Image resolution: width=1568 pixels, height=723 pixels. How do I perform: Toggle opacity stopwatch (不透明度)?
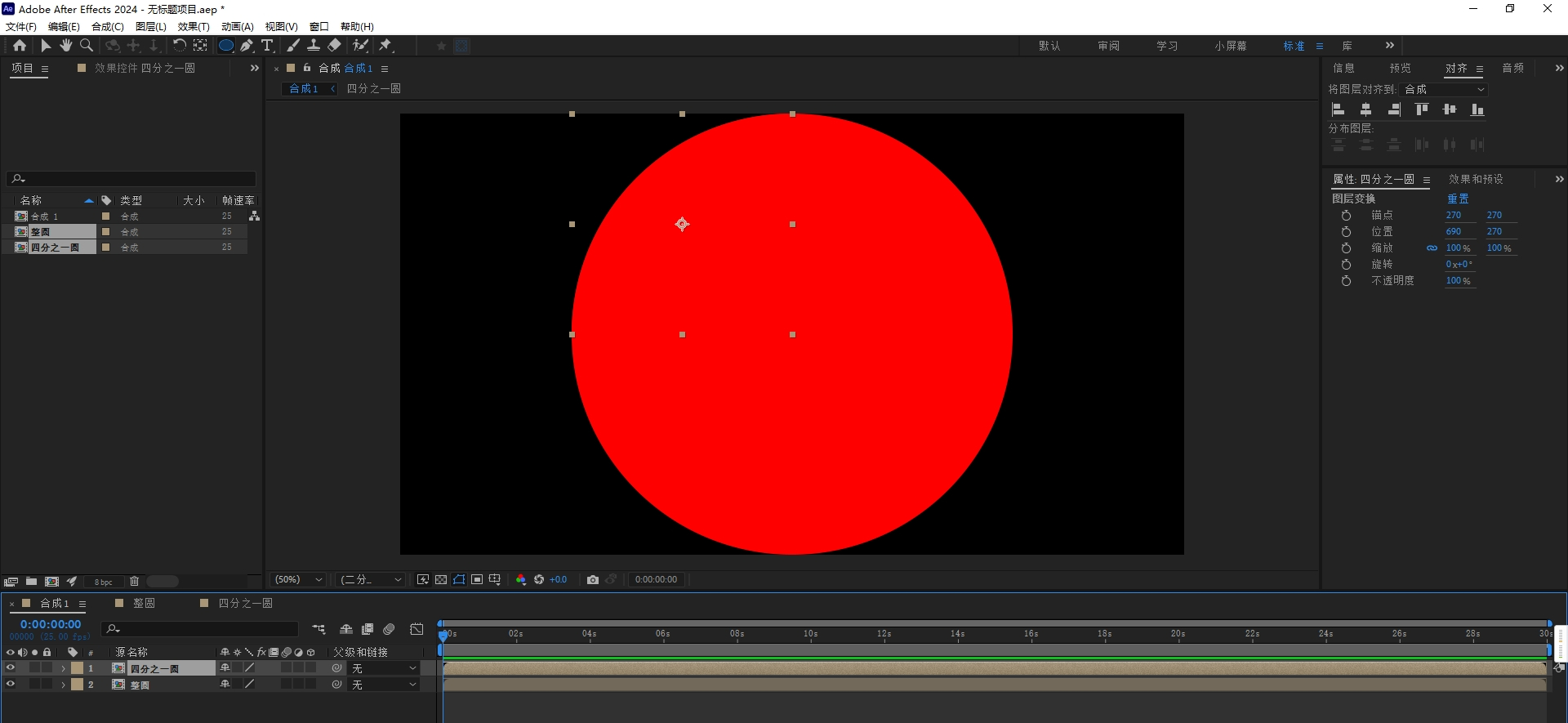1346,281
